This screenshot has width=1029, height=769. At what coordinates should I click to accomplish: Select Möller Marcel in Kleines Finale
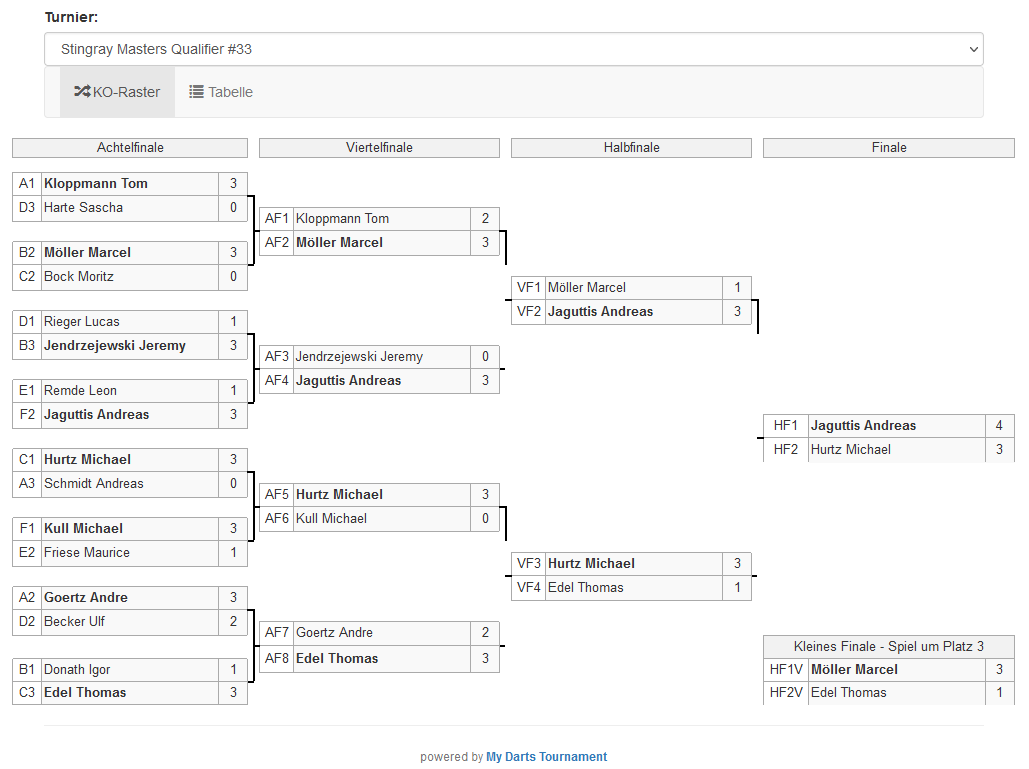point(854,670)
